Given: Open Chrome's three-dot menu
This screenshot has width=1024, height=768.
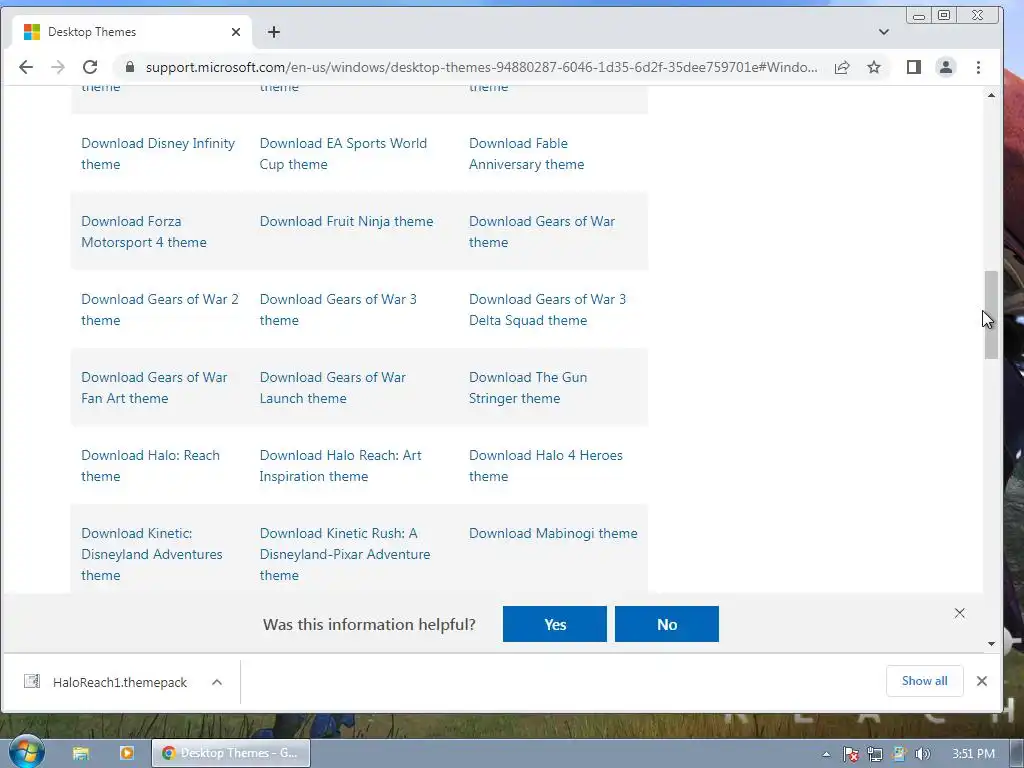Looking at the screenshot, I should pyautogui.click(x=978, y=67).
